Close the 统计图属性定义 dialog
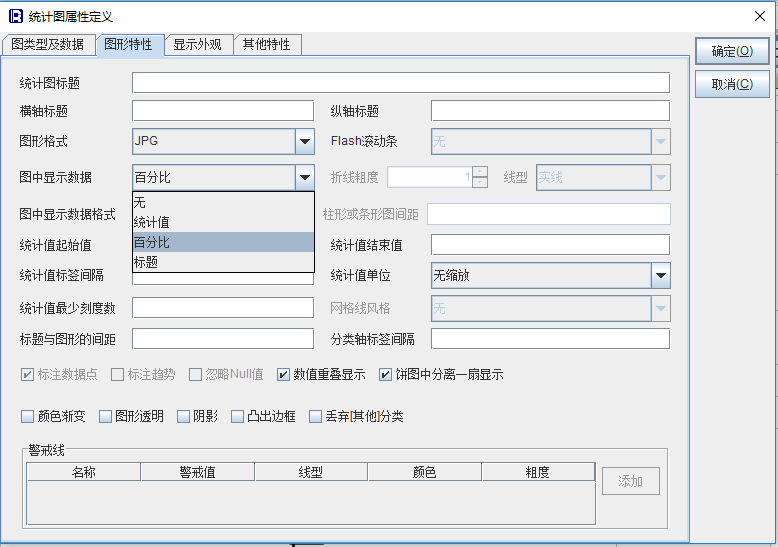The height and width of the screenshot is (547, 778). point(760,16)
